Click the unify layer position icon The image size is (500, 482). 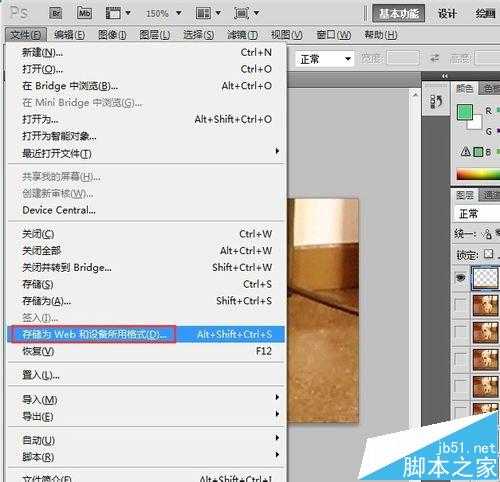pos(488,234)
